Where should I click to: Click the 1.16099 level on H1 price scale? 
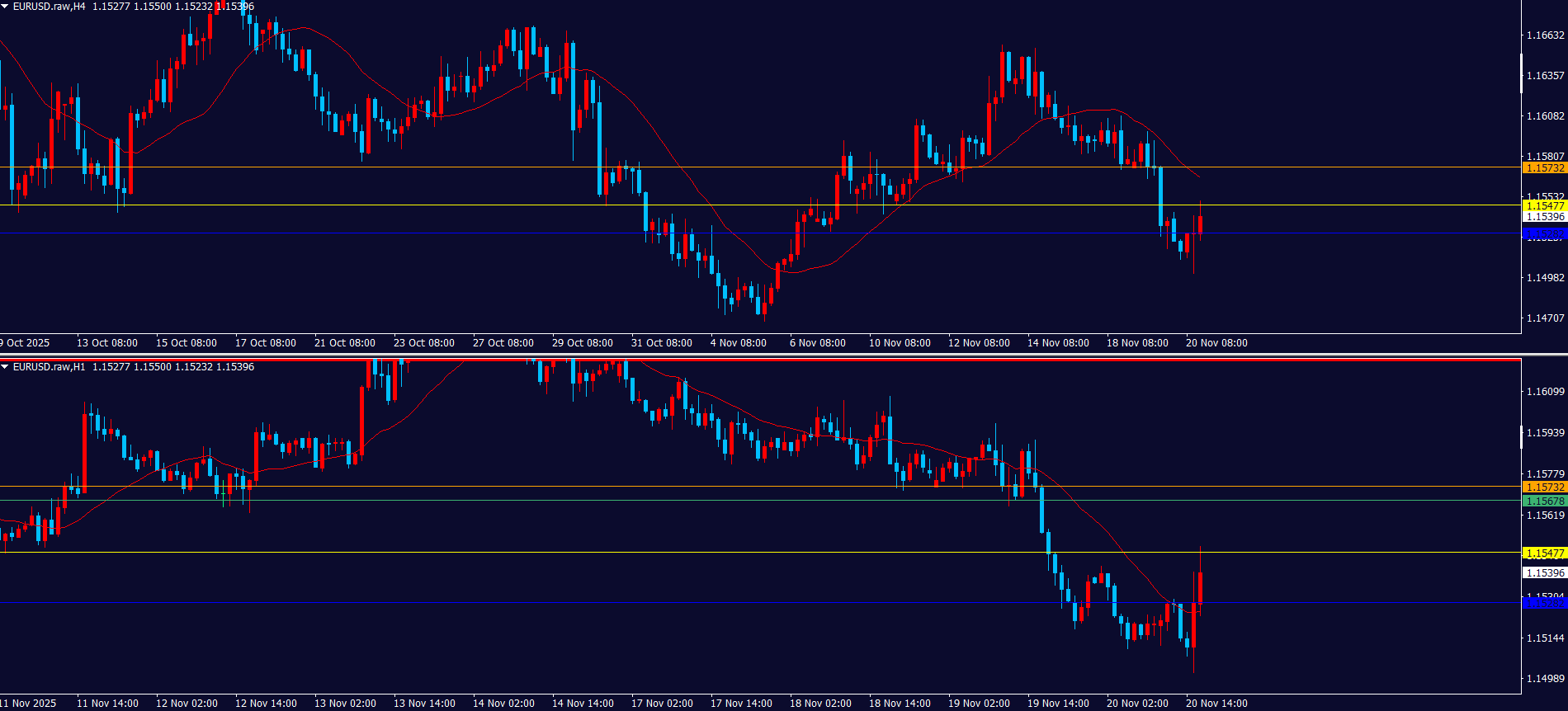coord(1545,392)
